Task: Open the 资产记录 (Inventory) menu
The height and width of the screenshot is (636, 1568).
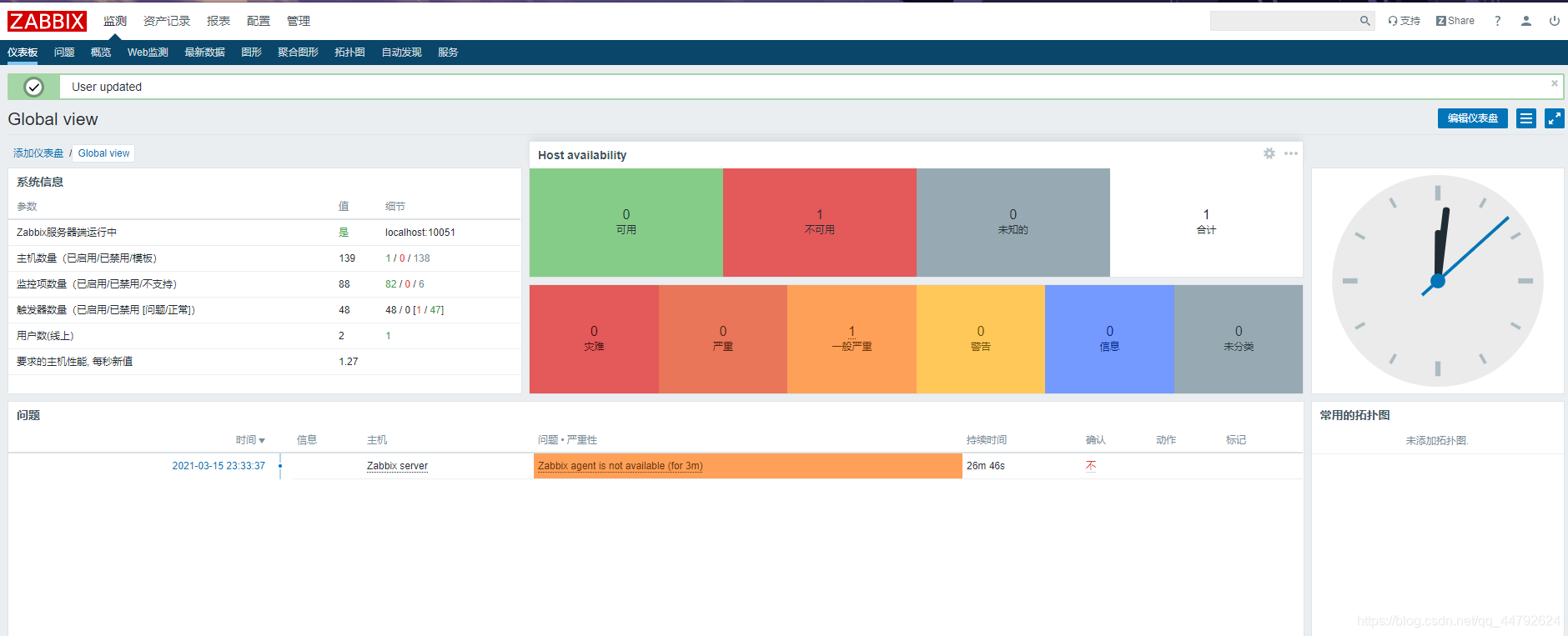Action: point(167,21)
